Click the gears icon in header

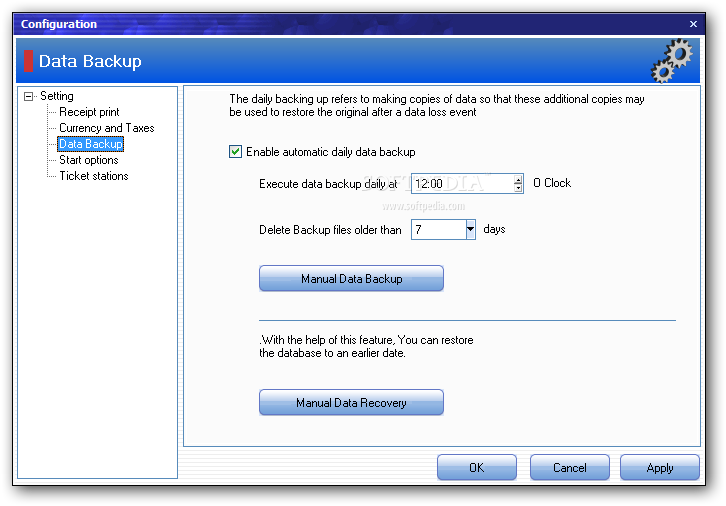[672, 61]
